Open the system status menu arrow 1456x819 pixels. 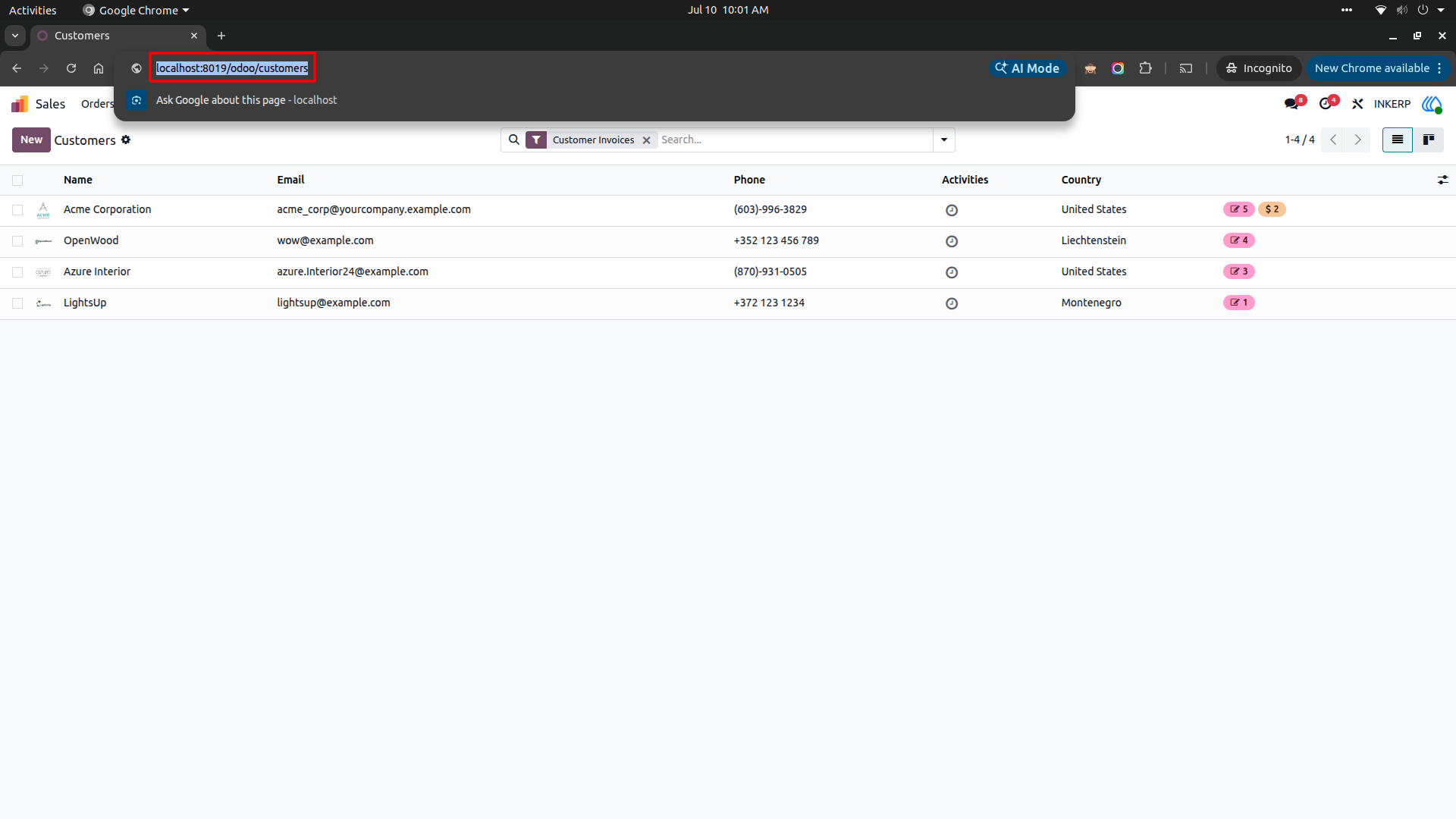[1441, 10]
